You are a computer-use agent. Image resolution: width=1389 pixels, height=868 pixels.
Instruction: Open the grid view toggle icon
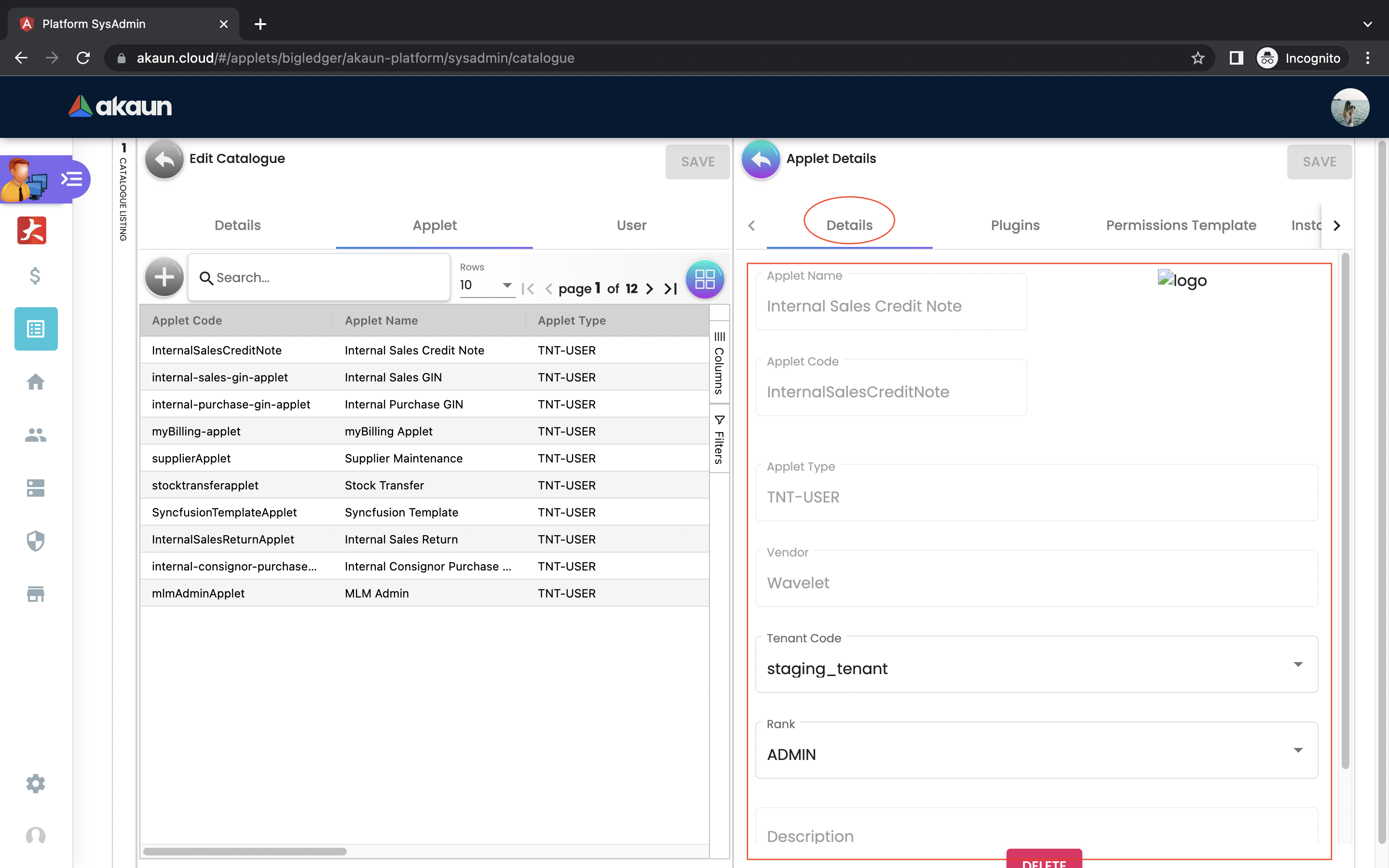pyautogui.click(x=704, y=279)
